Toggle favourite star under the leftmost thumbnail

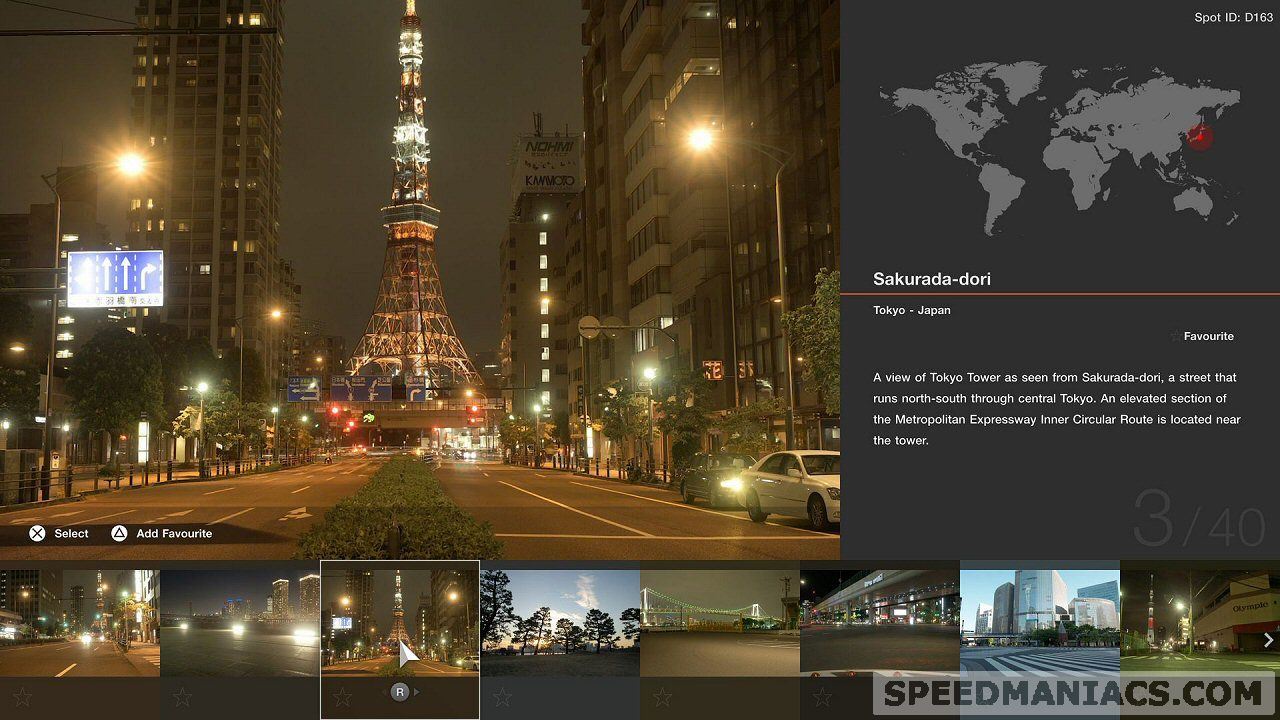(x=22, y=697)
